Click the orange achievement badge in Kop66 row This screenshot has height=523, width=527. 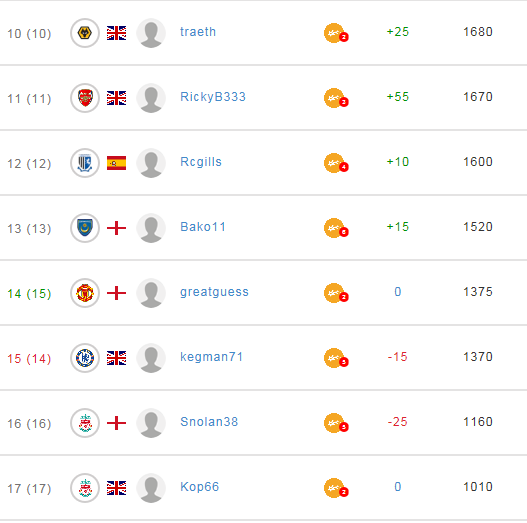point(336,488)
